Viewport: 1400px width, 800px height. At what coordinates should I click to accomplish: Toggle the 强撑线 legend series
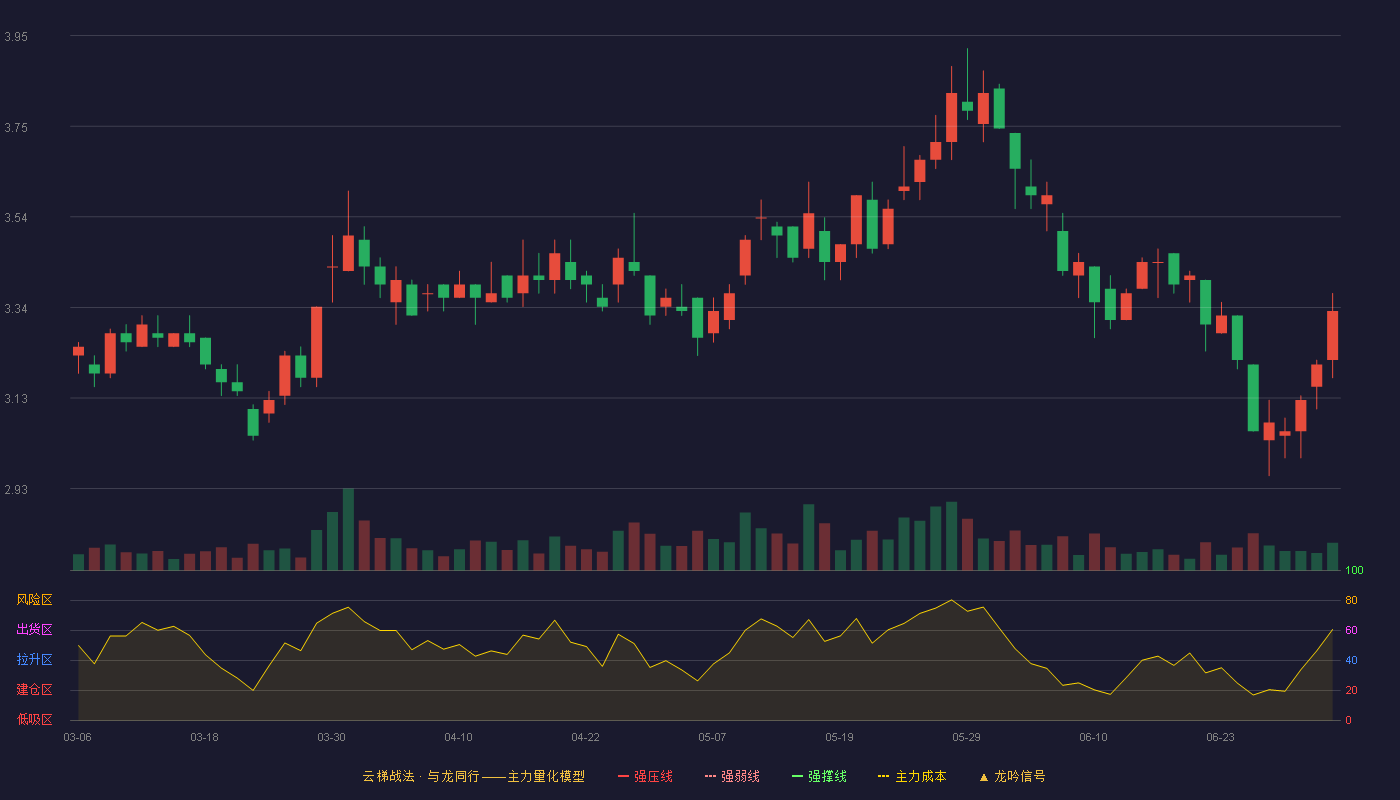coord(819,776)
